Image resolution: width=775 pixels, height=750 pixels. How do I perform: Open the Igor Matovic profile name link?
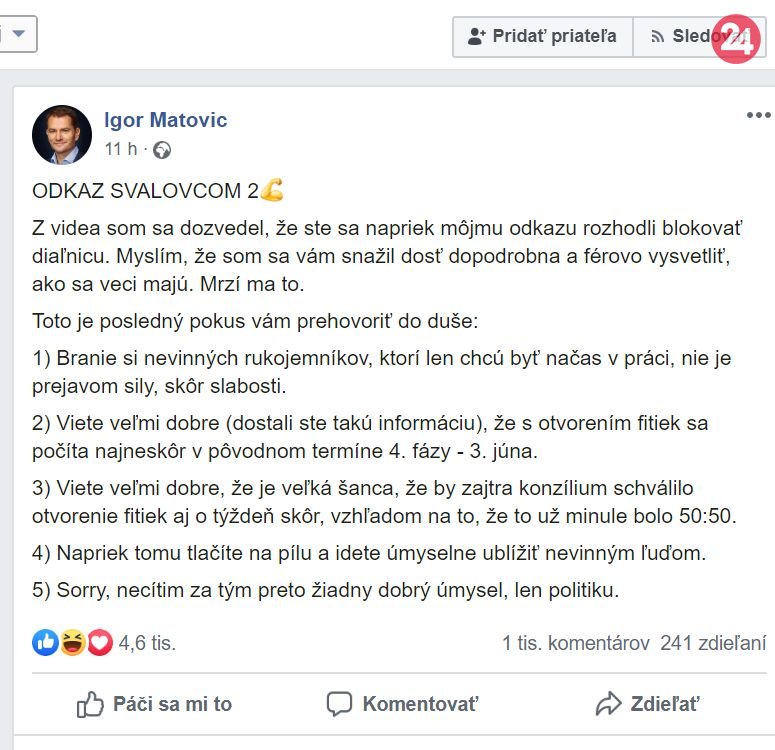(166, 120)
